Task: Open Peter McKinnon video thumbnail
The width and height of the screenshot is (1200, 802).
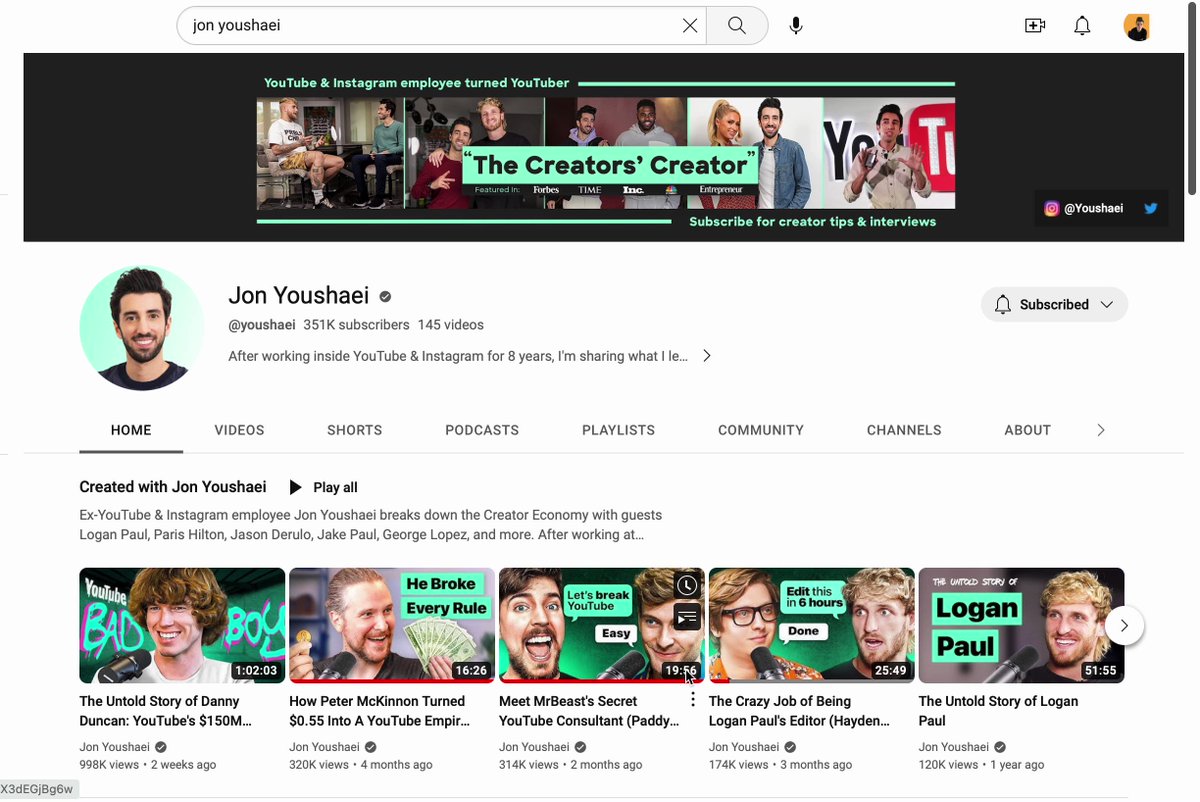Action: tap(392, 626)
